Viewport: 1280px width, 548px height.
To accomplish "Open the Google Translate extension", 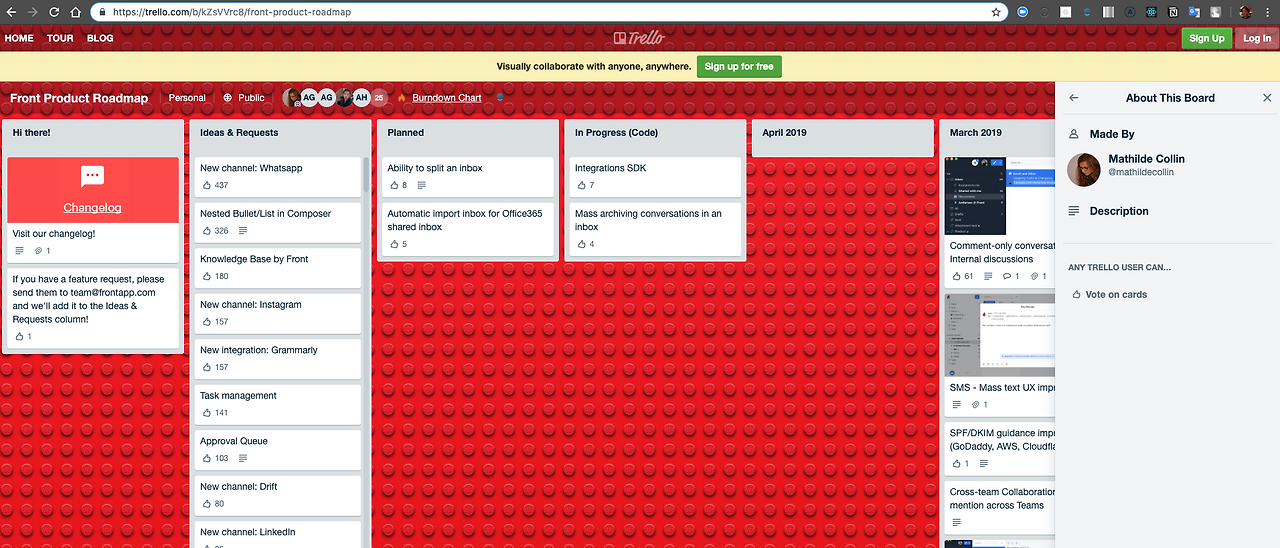I will (1194, 12).
